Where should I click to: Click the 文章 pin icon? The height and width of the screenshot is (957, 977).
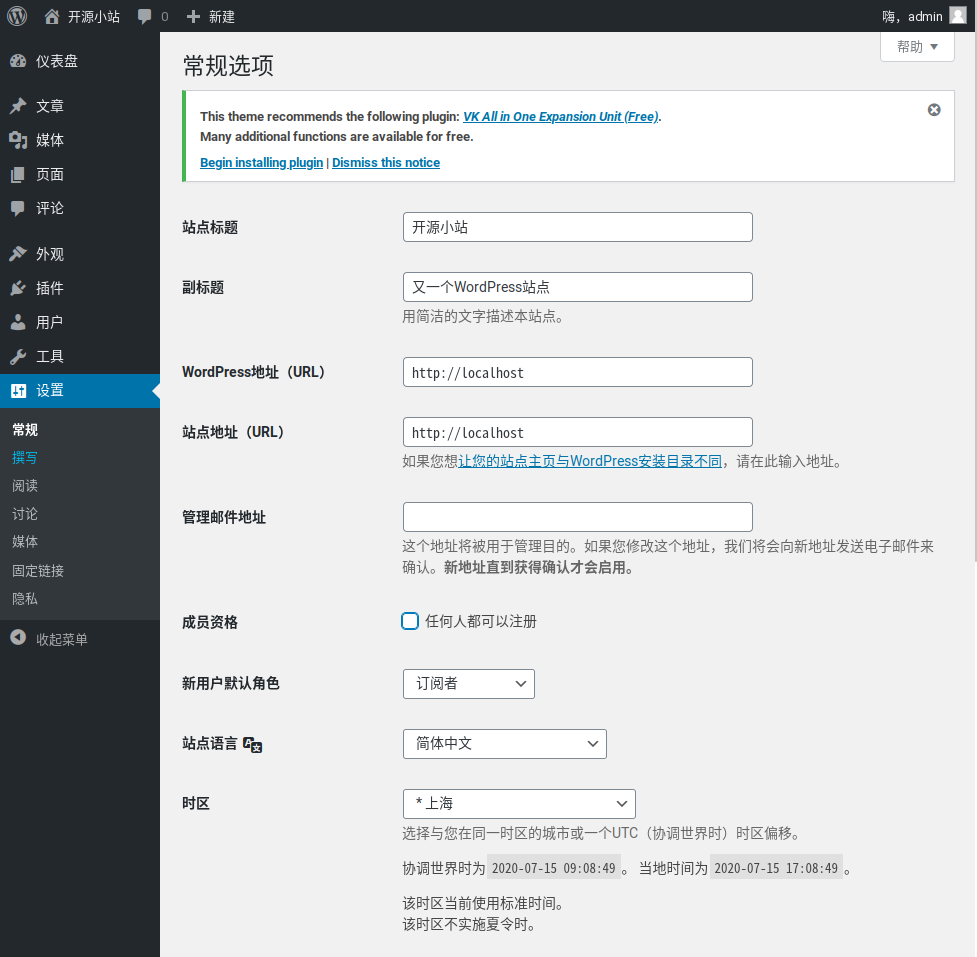[18, 106]
